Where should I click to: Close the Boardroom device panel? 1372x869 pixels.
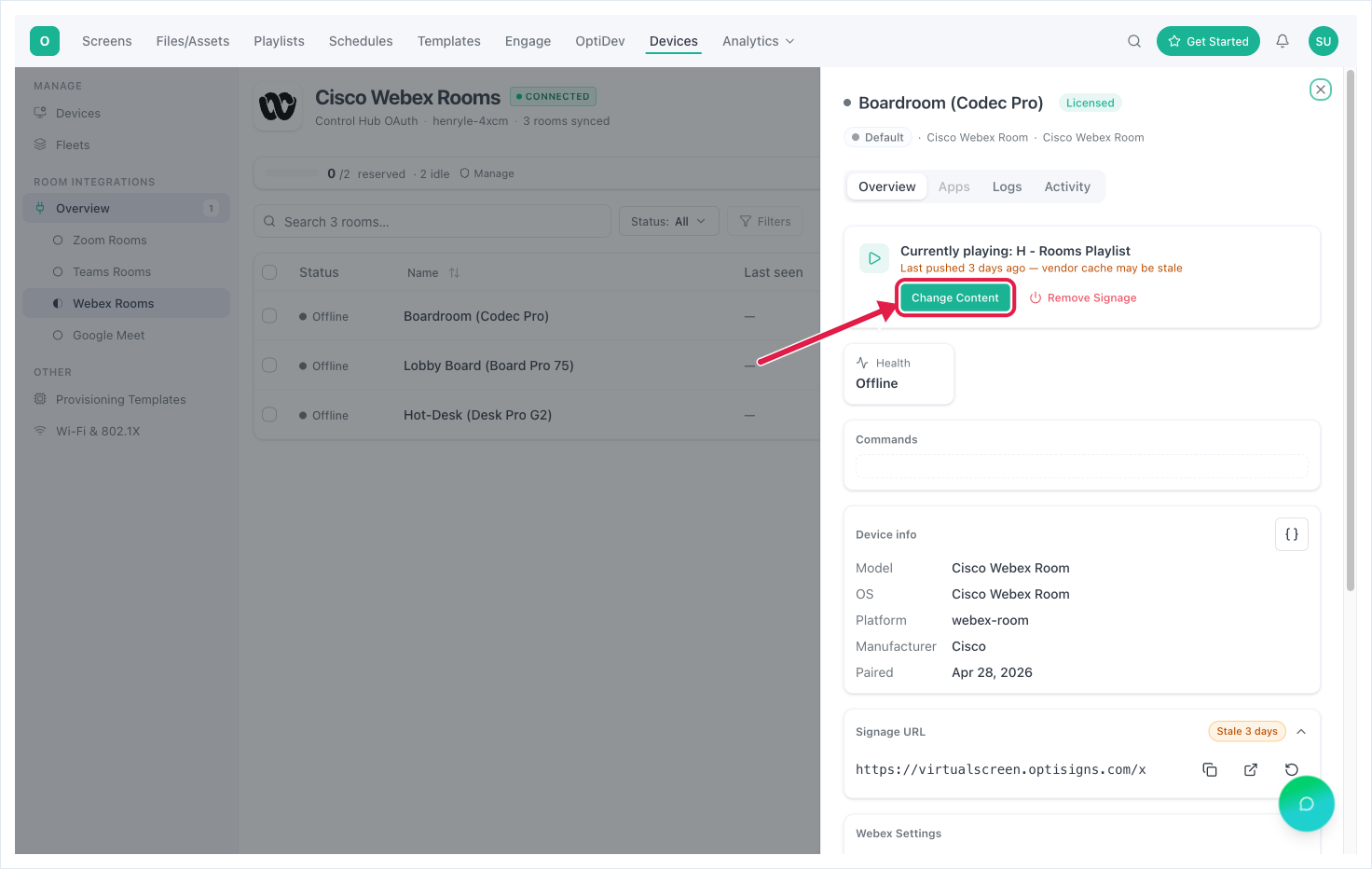coord(1321,90)
